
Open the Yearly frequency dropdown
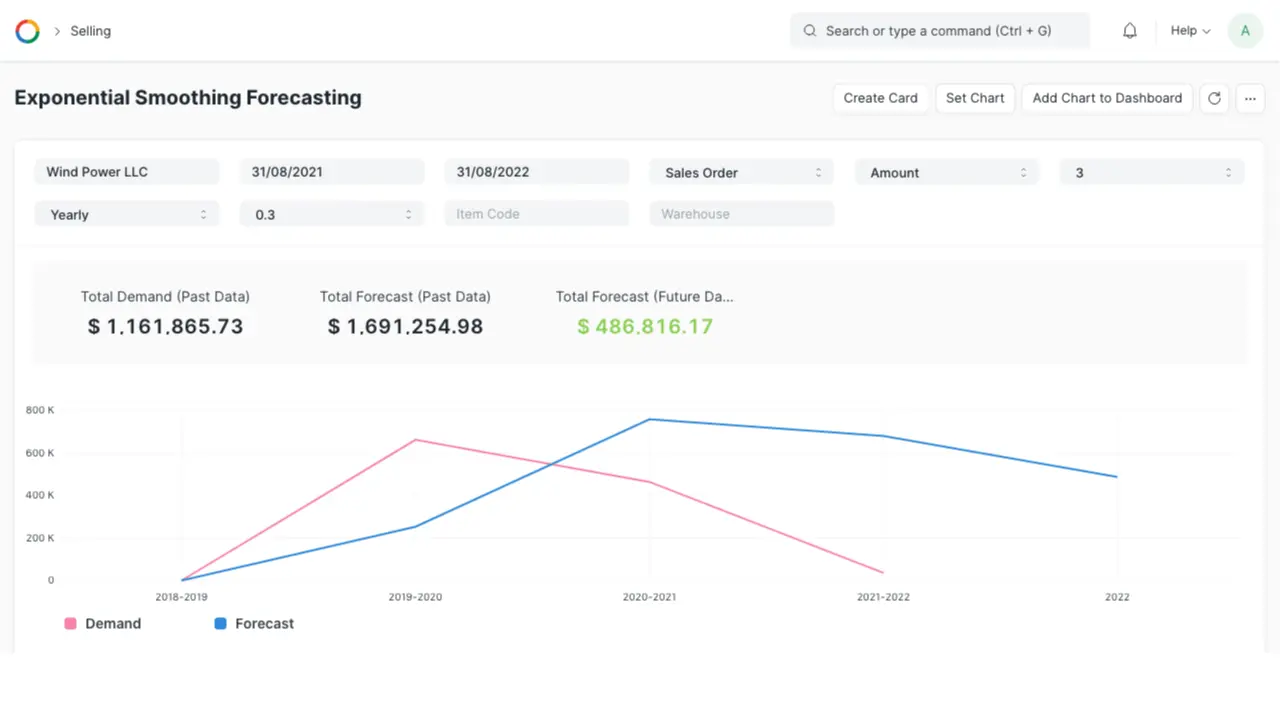(127, 214)
